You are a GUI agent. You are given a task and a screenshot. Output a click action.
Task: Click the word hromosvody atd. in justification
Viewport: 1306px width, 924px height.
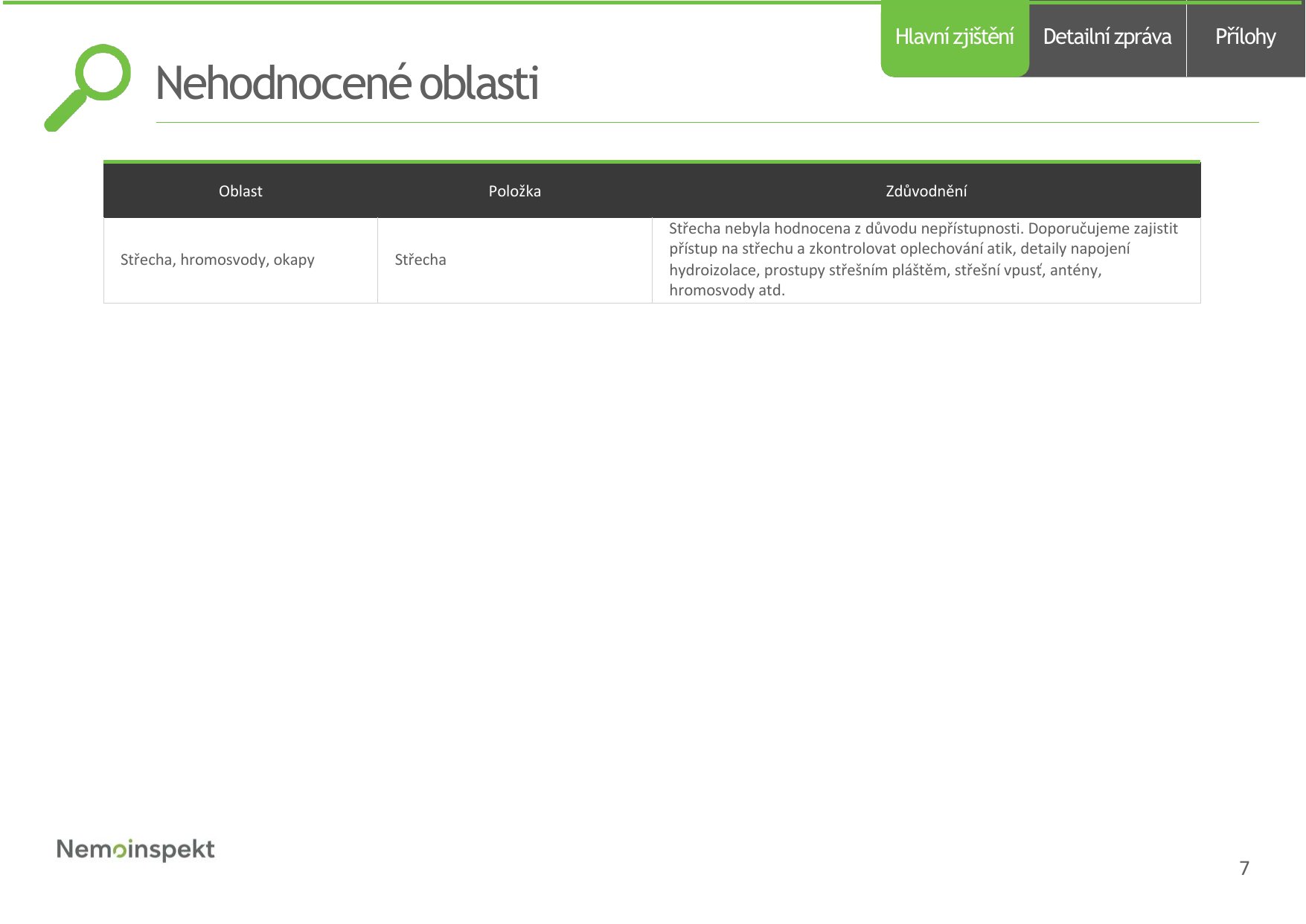click(727, 291)
